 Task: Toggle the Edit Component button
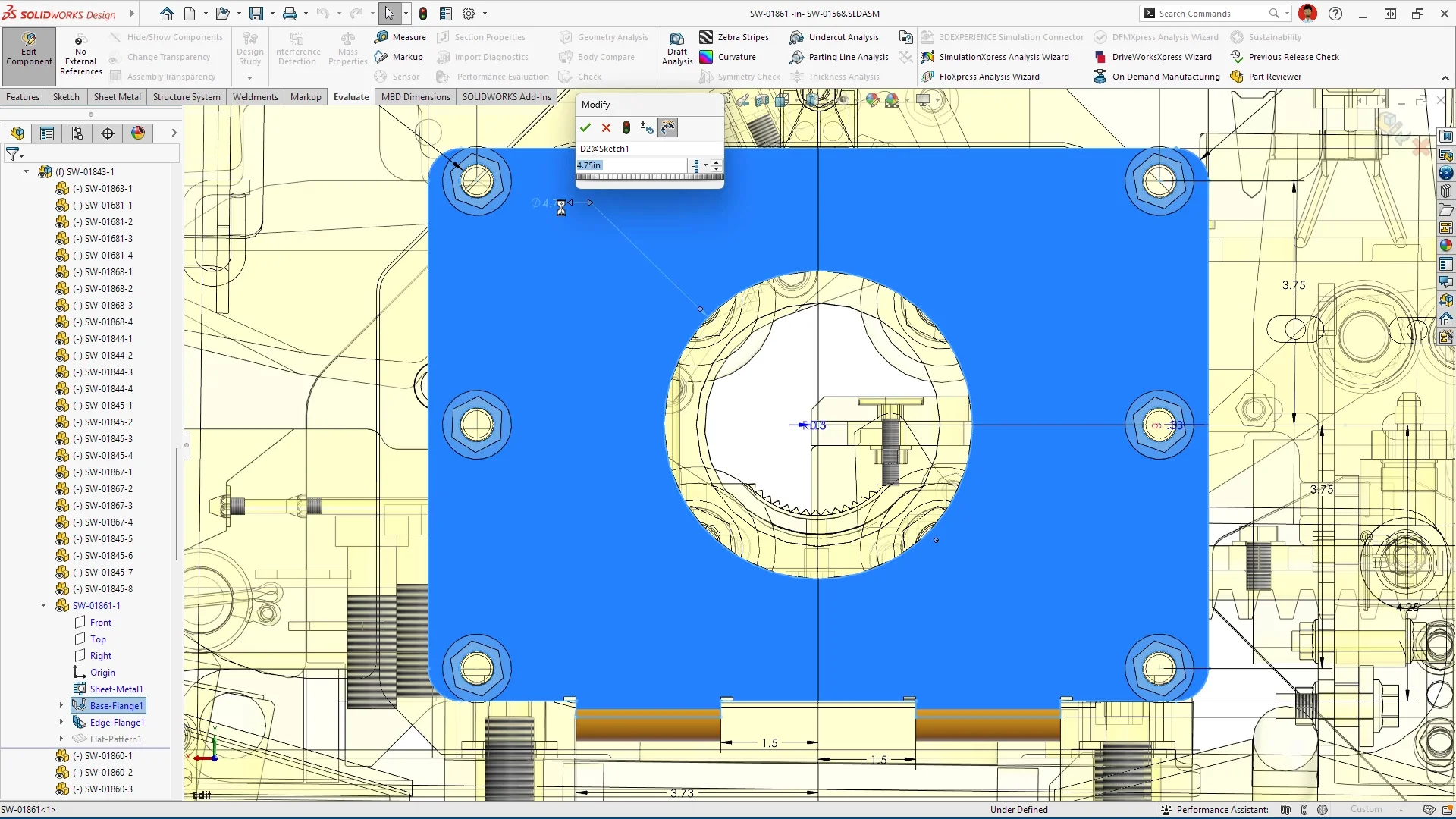29,50
